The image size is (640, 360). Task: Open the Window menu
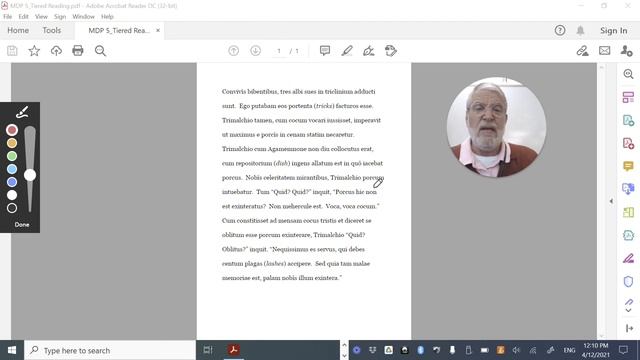click(83, 17)
